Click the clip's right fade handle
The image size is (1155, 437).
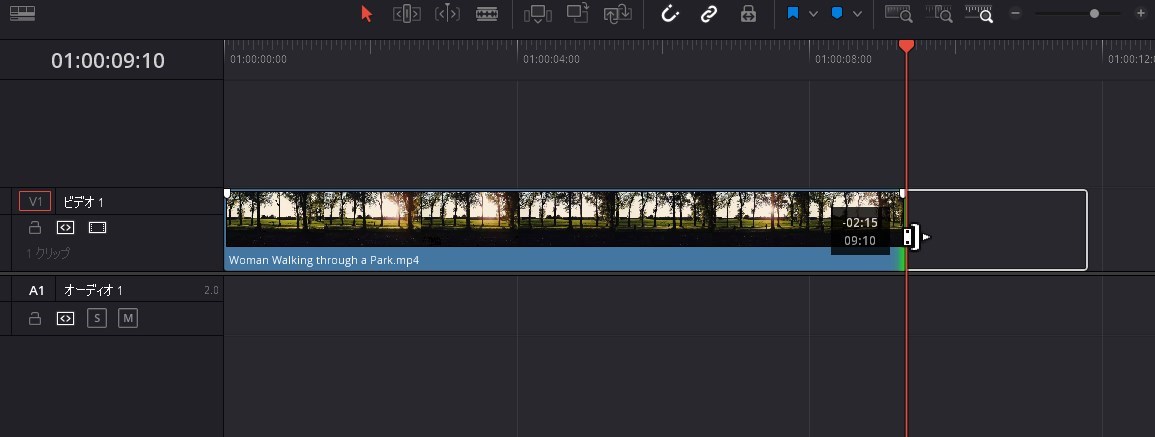click(x=903, y=193)
